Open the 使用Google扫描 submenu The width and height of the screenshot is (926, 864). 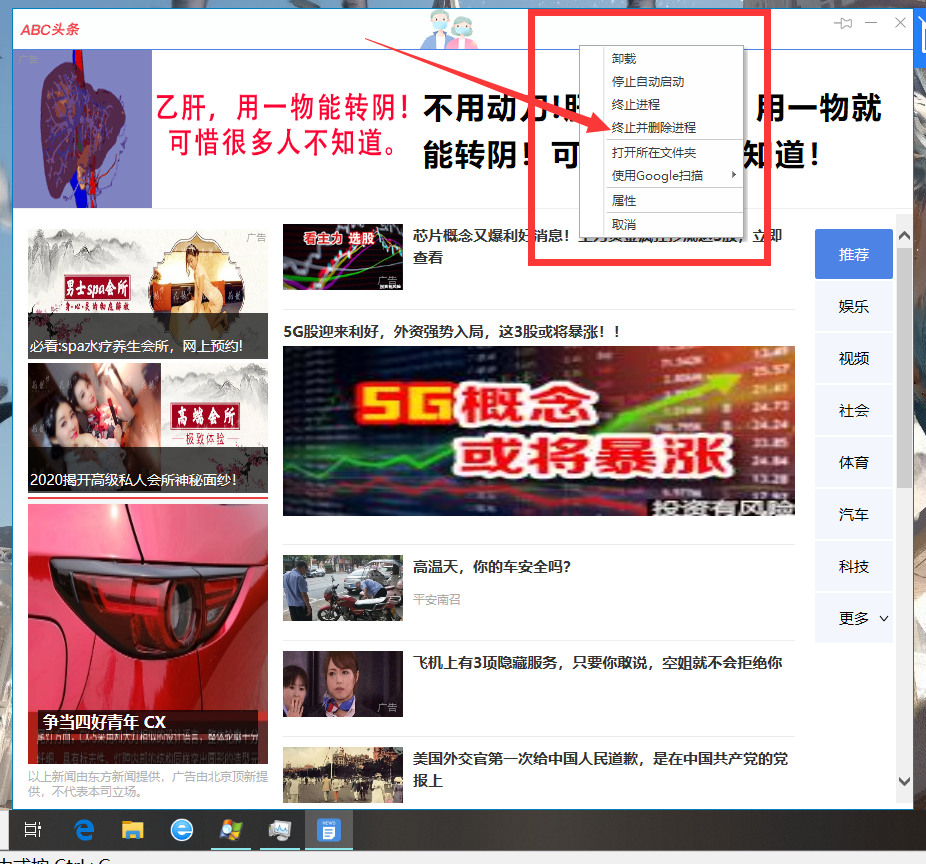pyautogui.click(x=650, y=174)
